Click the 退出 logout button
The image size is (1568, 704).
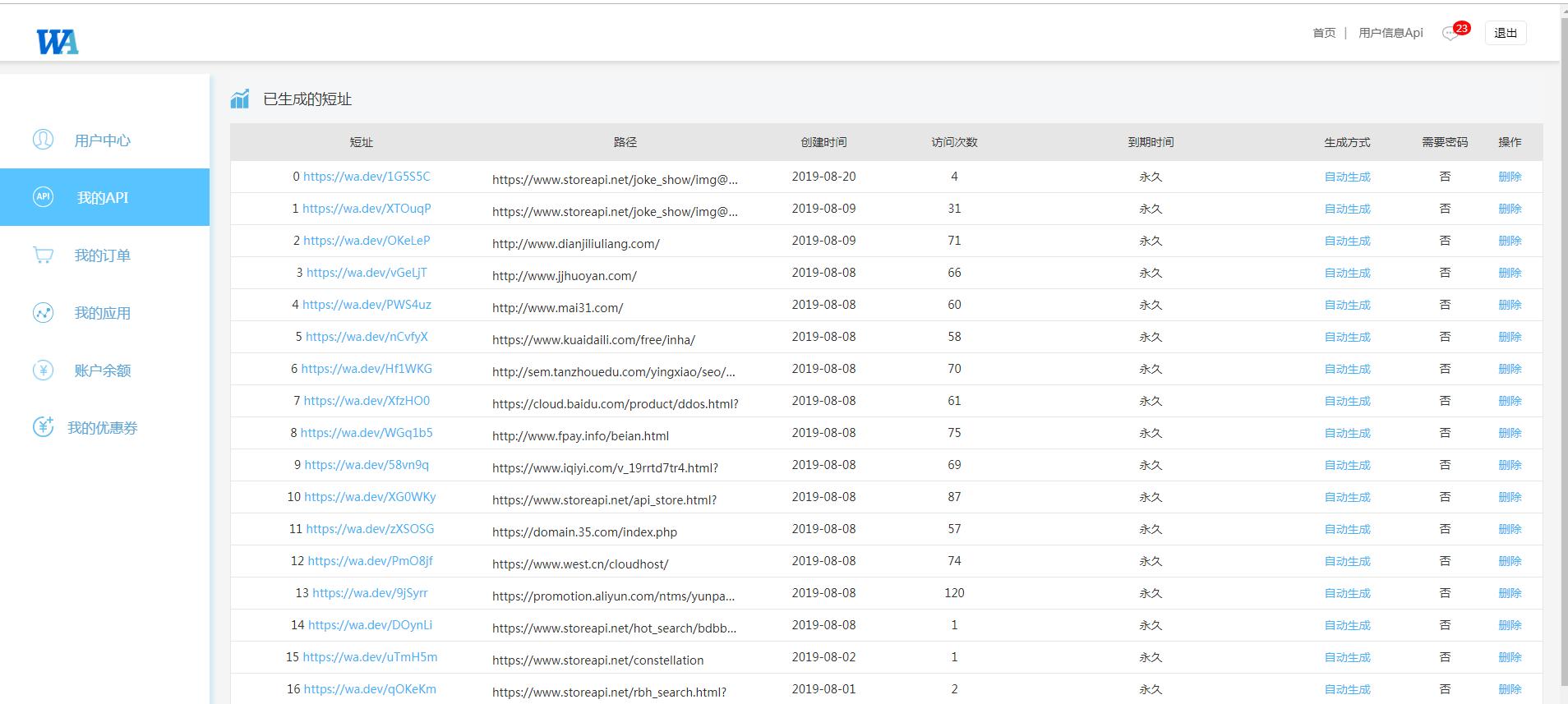pyautogui.click(x=1505, y=33)
